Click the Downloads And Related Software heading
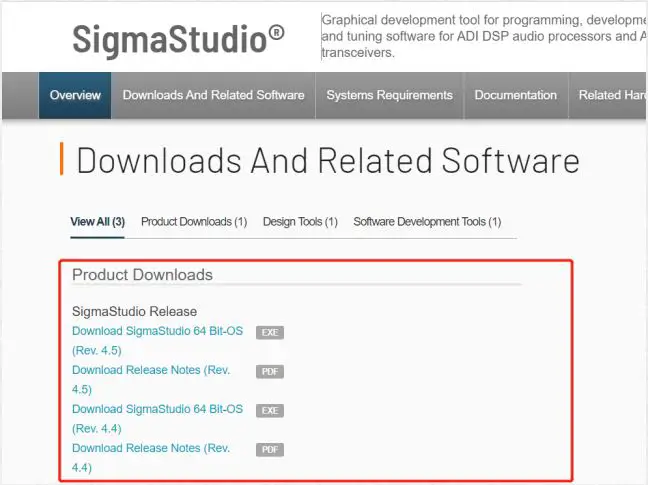The image size is (648, 485). tap(328, 160)
